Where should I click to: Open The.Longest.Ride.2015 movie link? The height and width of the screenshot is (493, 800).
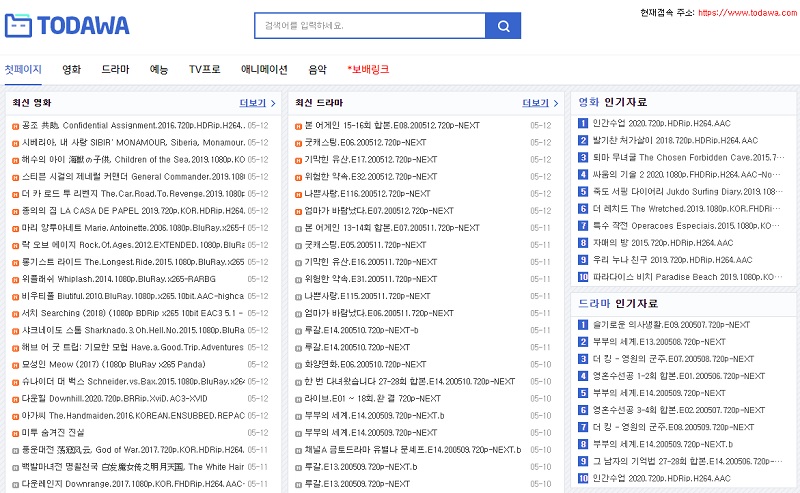pyautogui.click(x=133, y=262)
